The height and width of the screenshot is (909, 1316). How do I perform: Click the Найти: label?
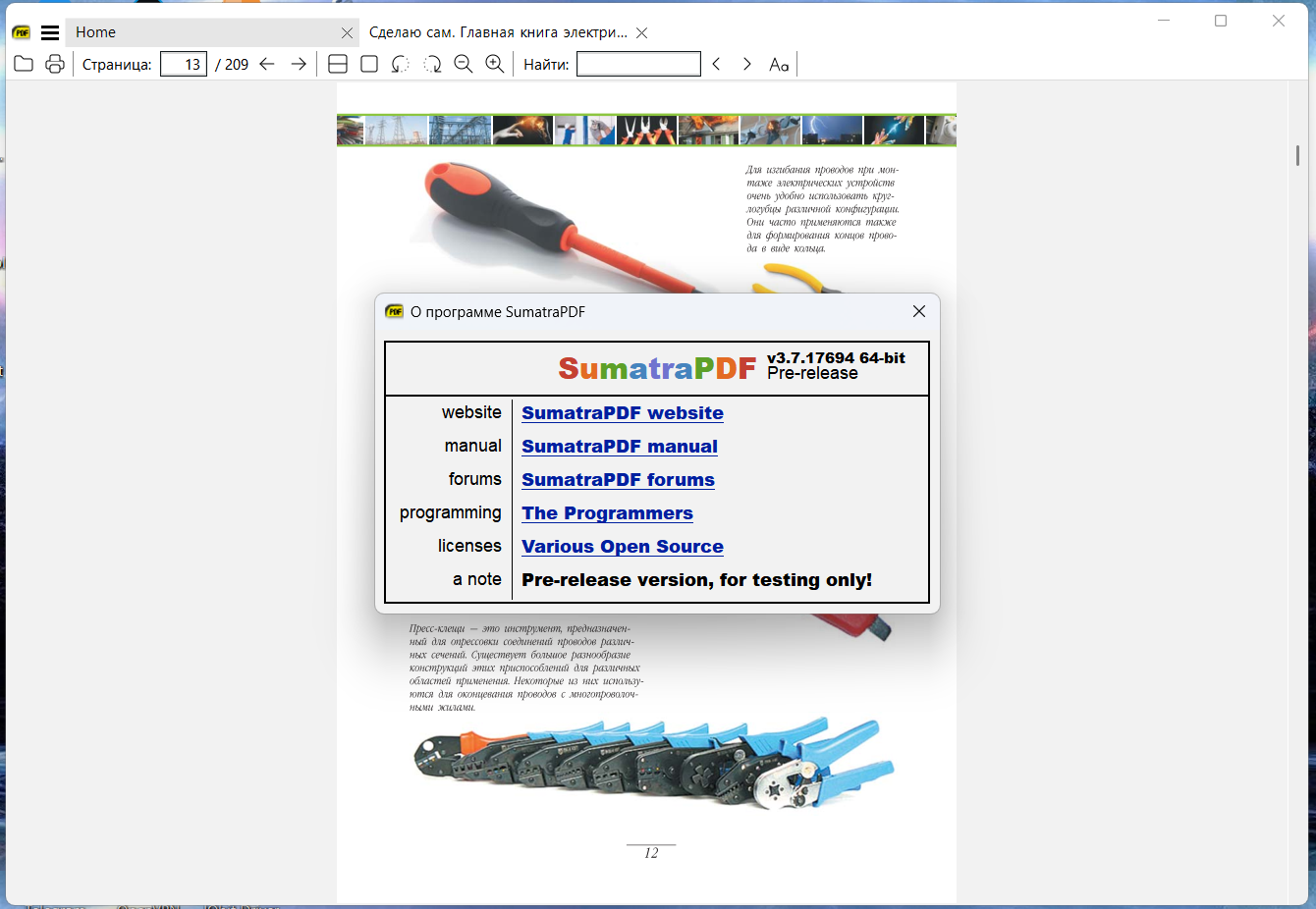point(546,65)
